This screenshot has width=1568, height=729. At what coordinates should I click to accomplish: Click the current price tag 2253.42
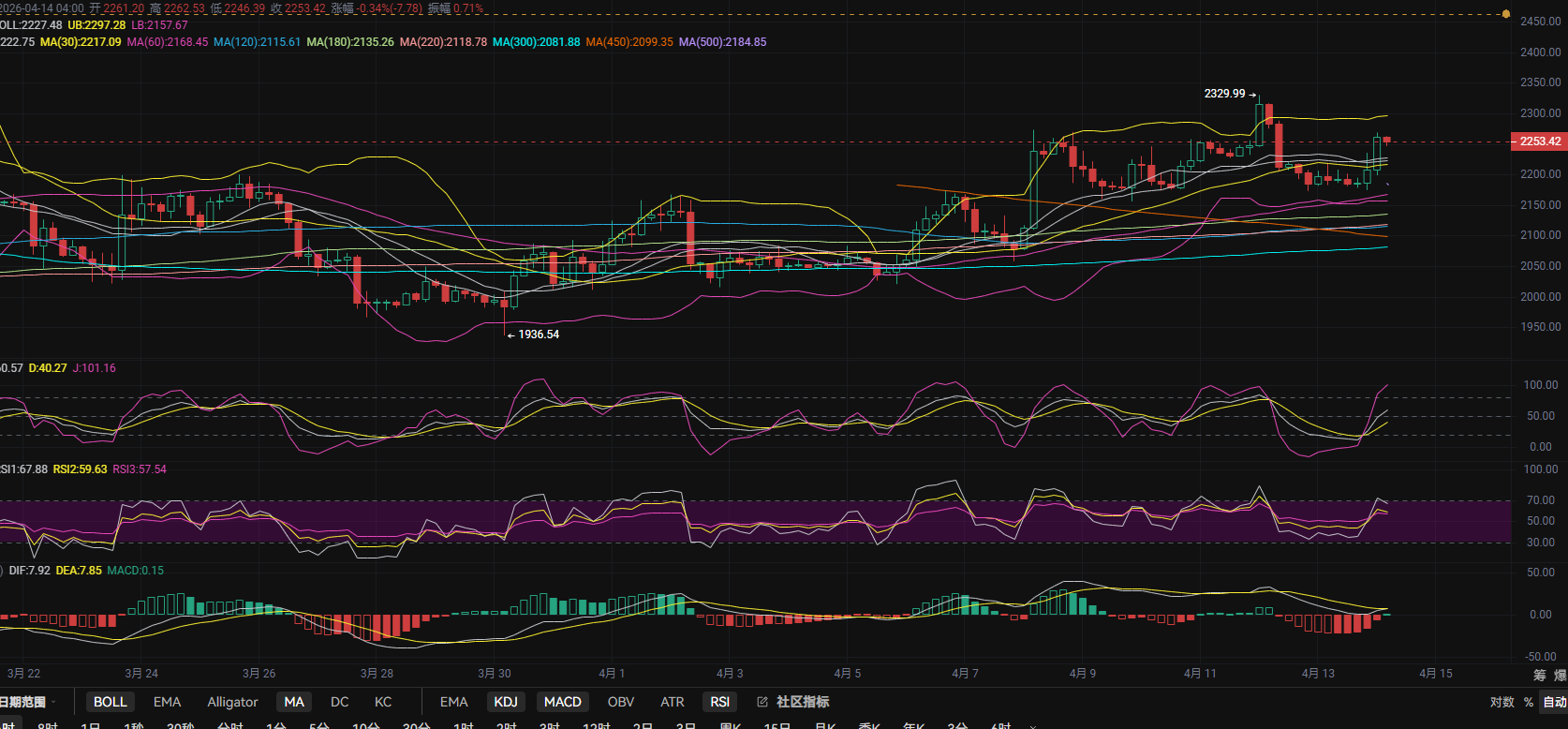tap(1539, 141)
